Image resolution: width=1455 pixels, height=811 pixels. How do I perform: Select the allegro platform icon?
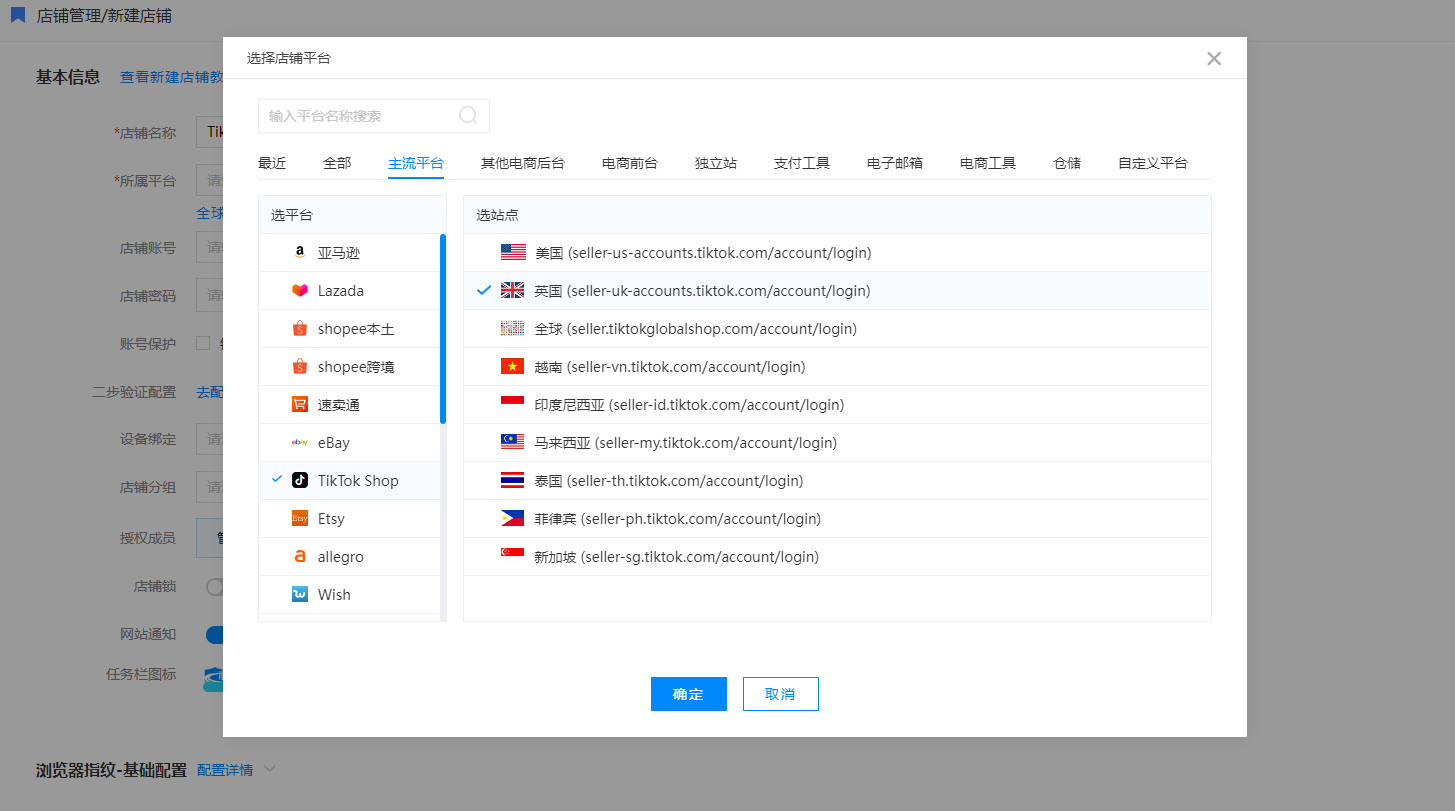pyautogui.click(x=299, y=557)
